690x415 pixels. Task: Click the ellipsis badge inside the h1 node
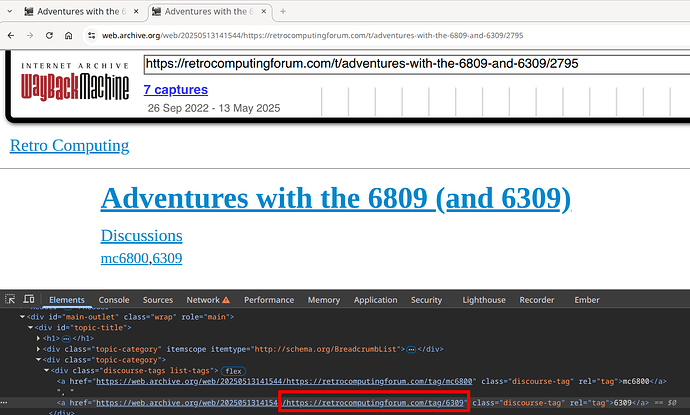pos(66,338)
